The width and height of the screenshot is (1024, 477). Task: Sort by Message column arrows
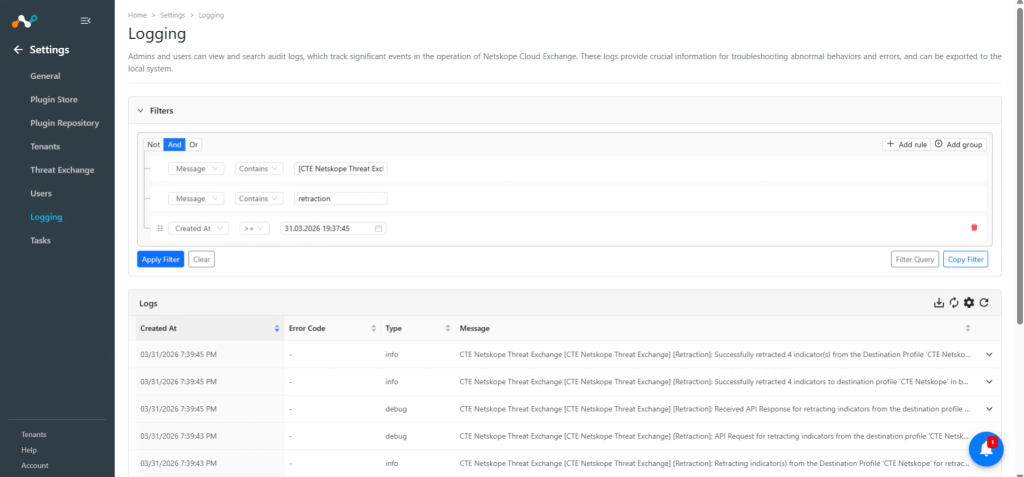click(x=968, y=329)
